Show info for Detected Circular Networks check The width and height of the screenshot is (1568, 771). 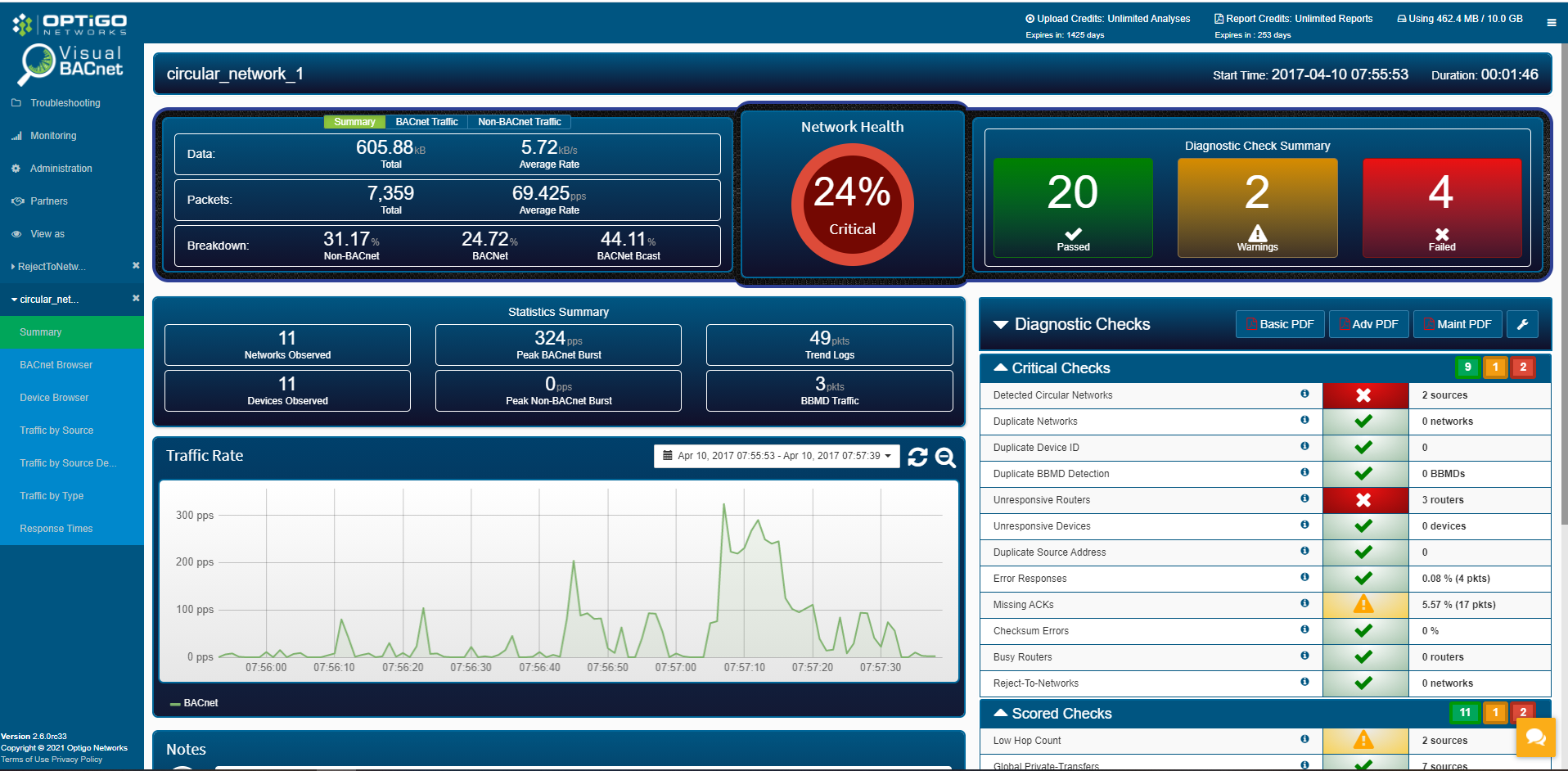1305,394
